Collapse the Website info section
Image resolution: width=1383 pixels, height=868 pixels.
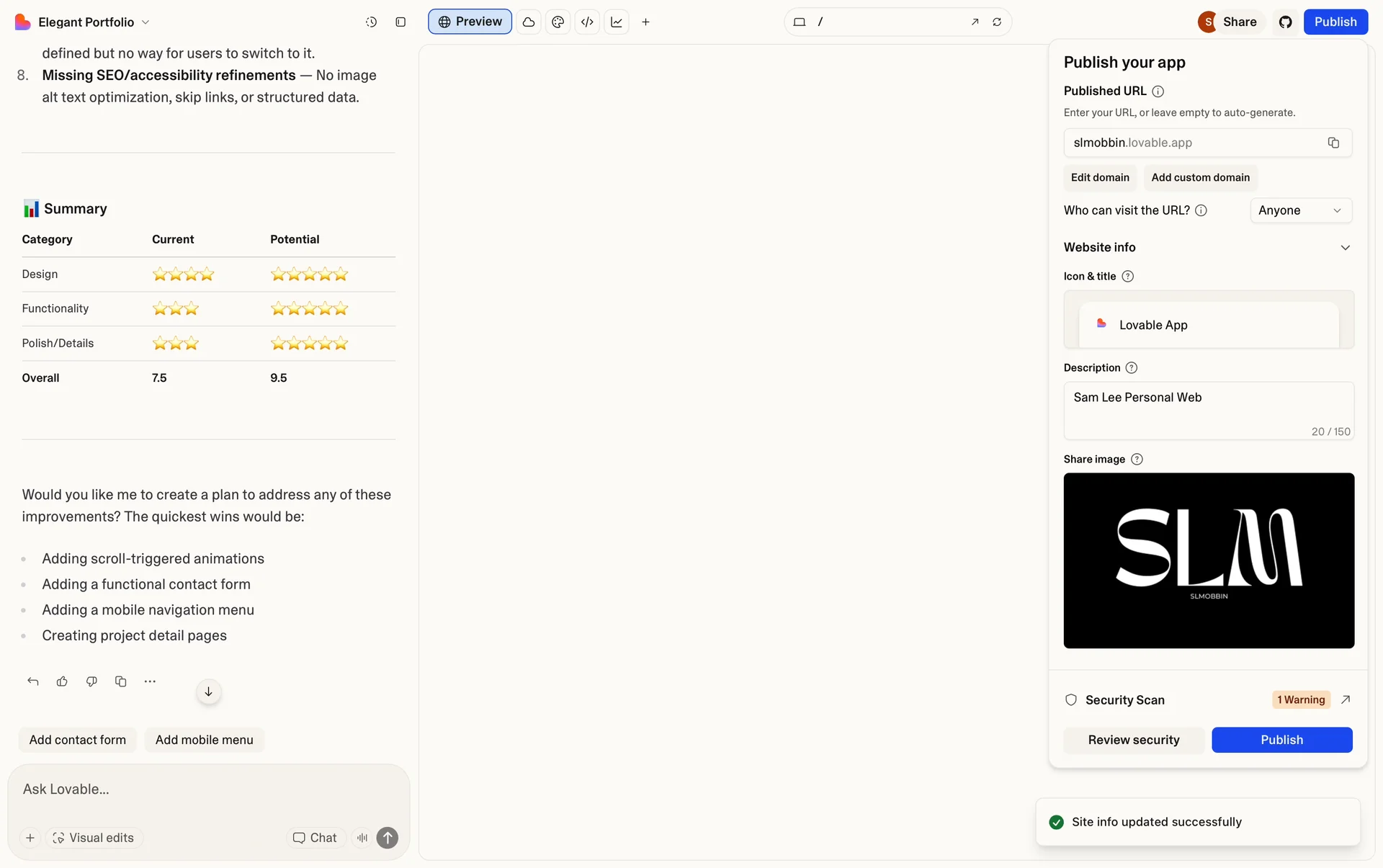pos(1345,248)
